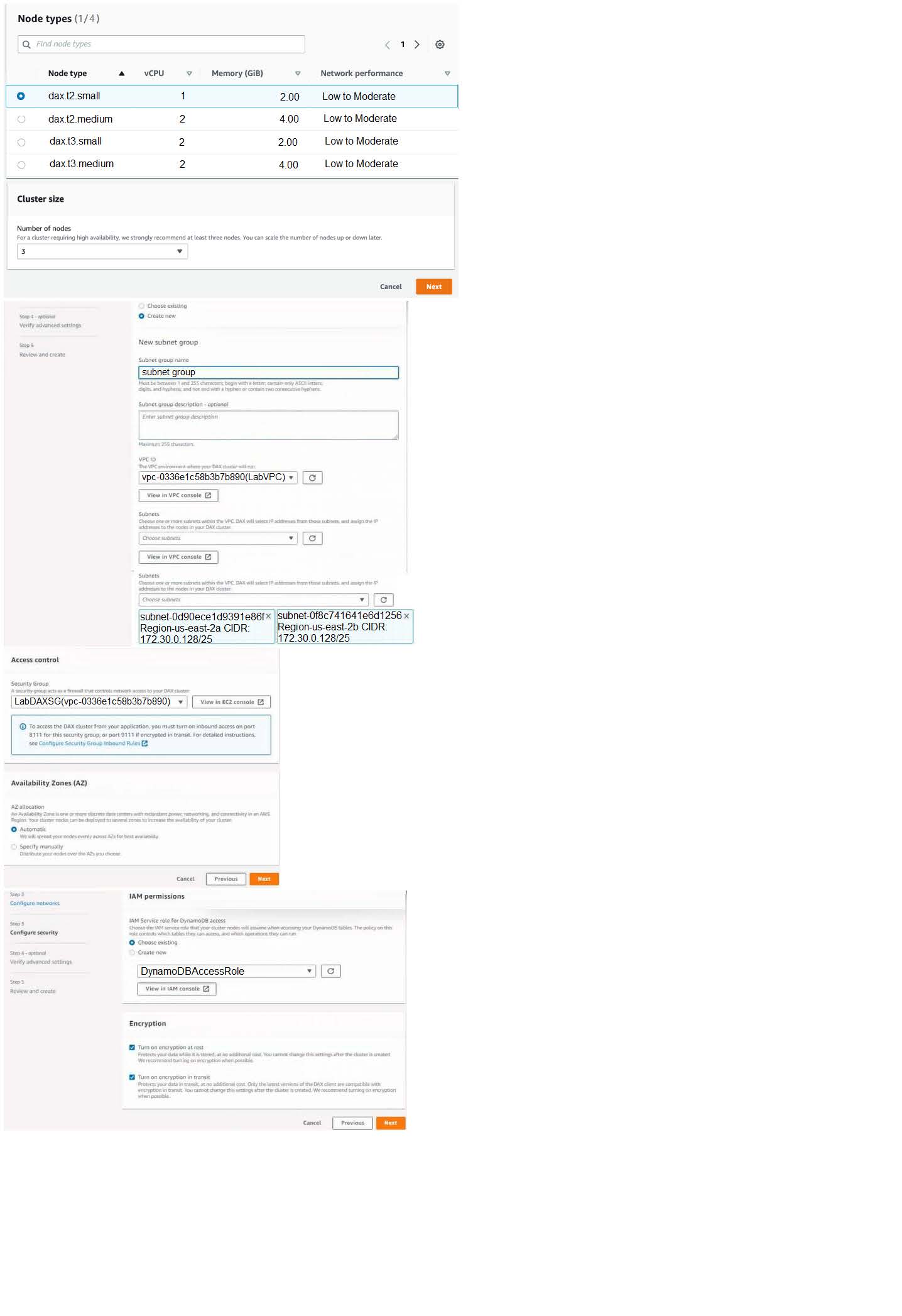
Task: Open Step 2 Configure networks
Action: click(35, 904)
